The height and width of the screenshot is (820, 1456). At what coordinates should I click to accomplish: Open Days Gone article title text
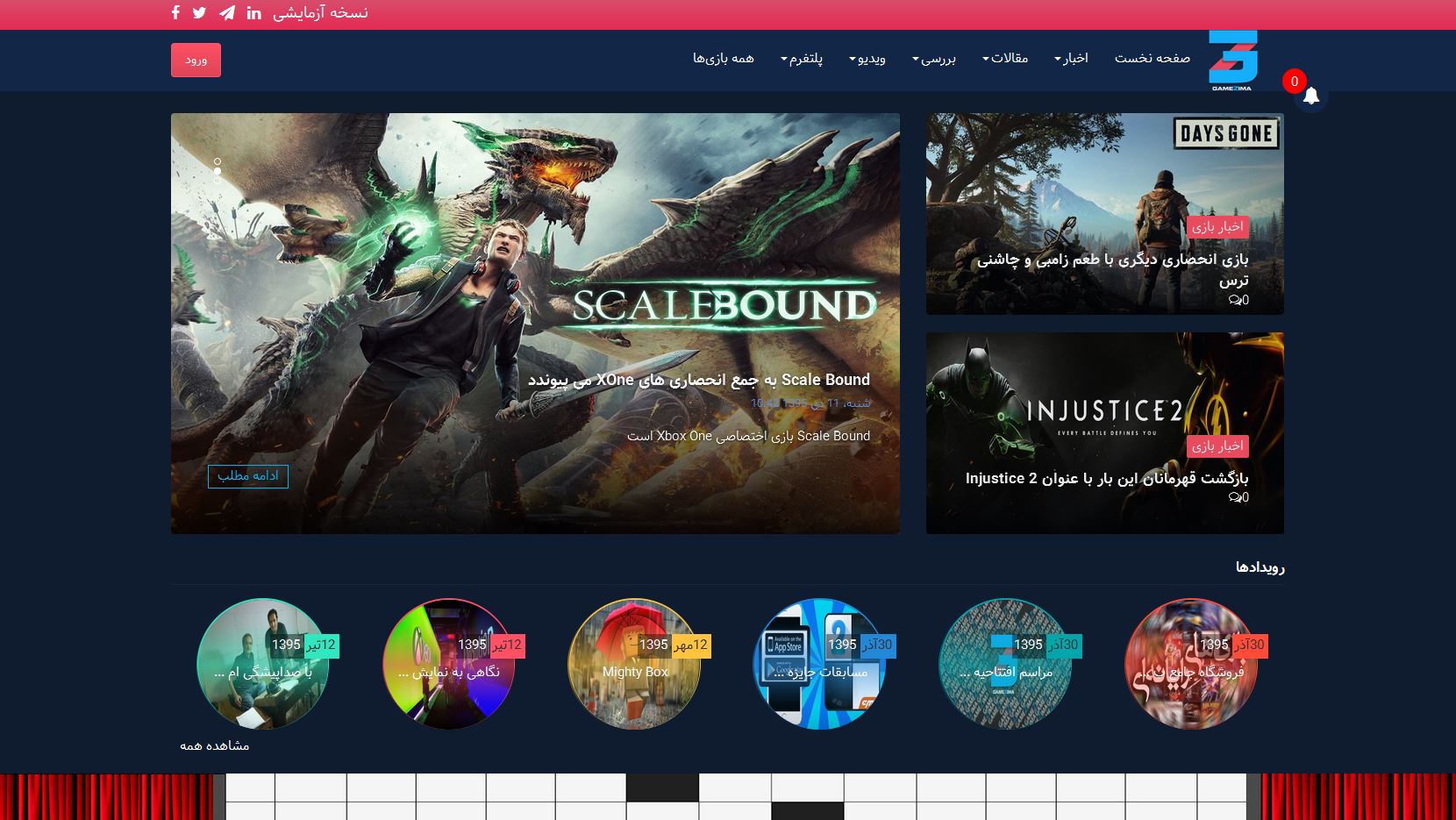[x=1113, y=269]
